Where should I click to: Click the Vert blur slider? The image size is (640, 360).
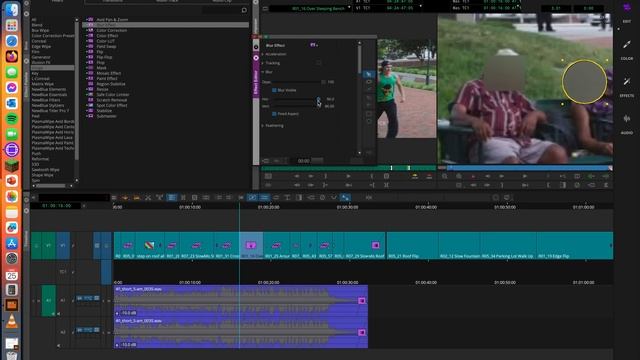tap(297, 106)
